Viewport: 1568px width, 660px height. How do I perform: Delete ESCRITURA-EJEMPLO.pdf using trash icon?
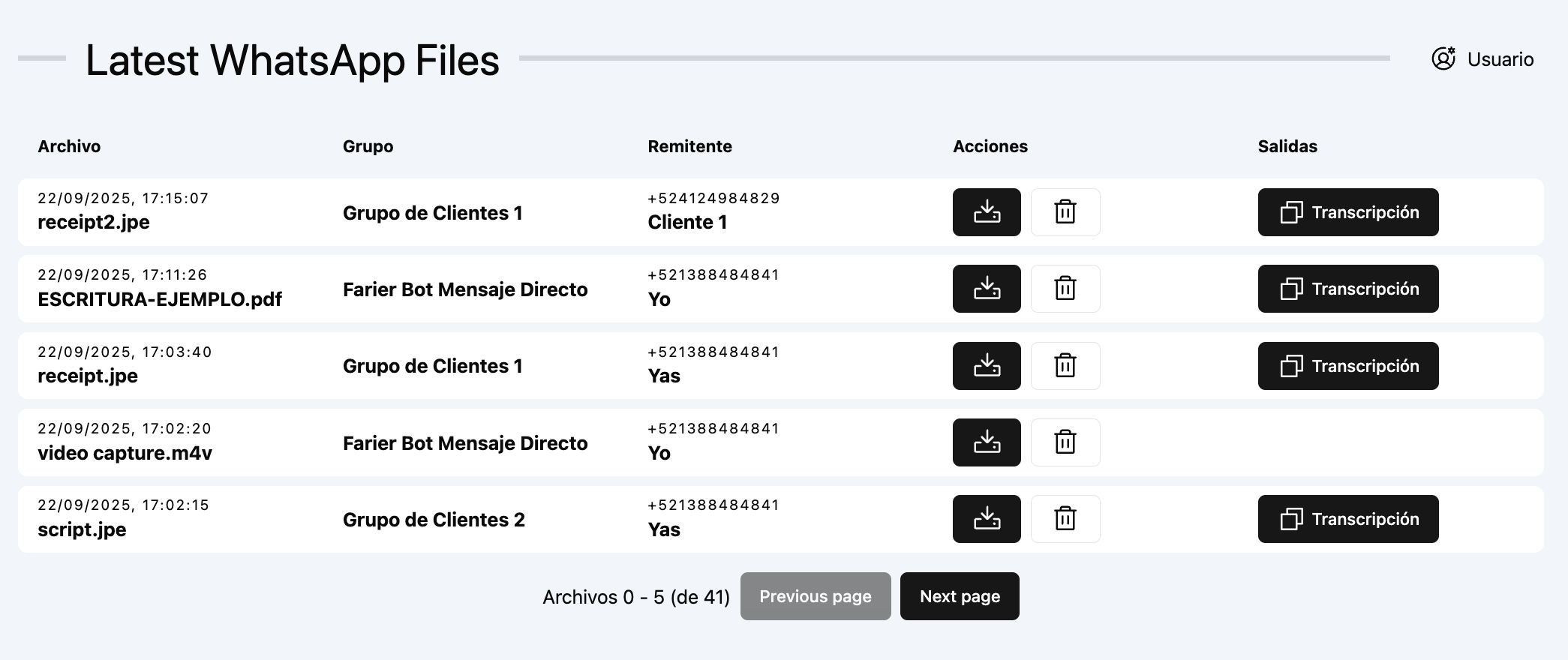click(x=1065, y=289)
